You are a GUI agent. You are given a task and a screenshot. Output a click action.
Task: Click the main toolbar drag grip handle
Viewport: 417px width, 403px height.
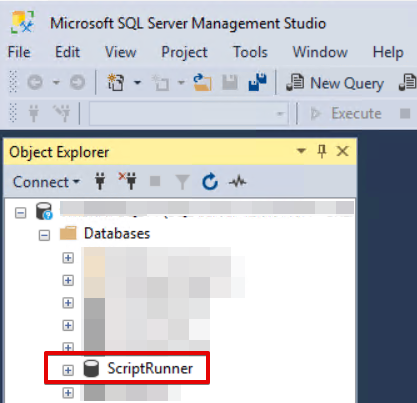13,82
